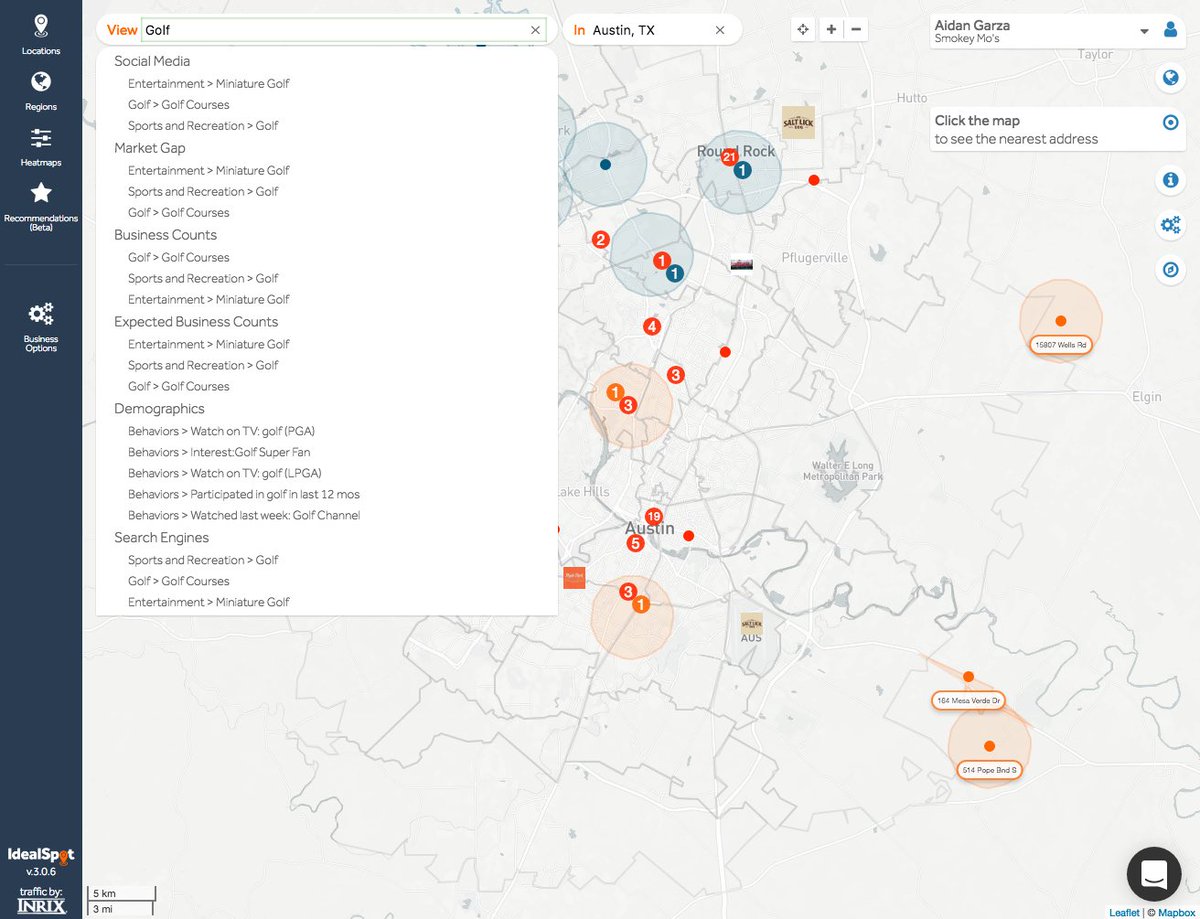Open the info panel on the right
This screenshot has height=919, width=1200.
(1170, 180)
